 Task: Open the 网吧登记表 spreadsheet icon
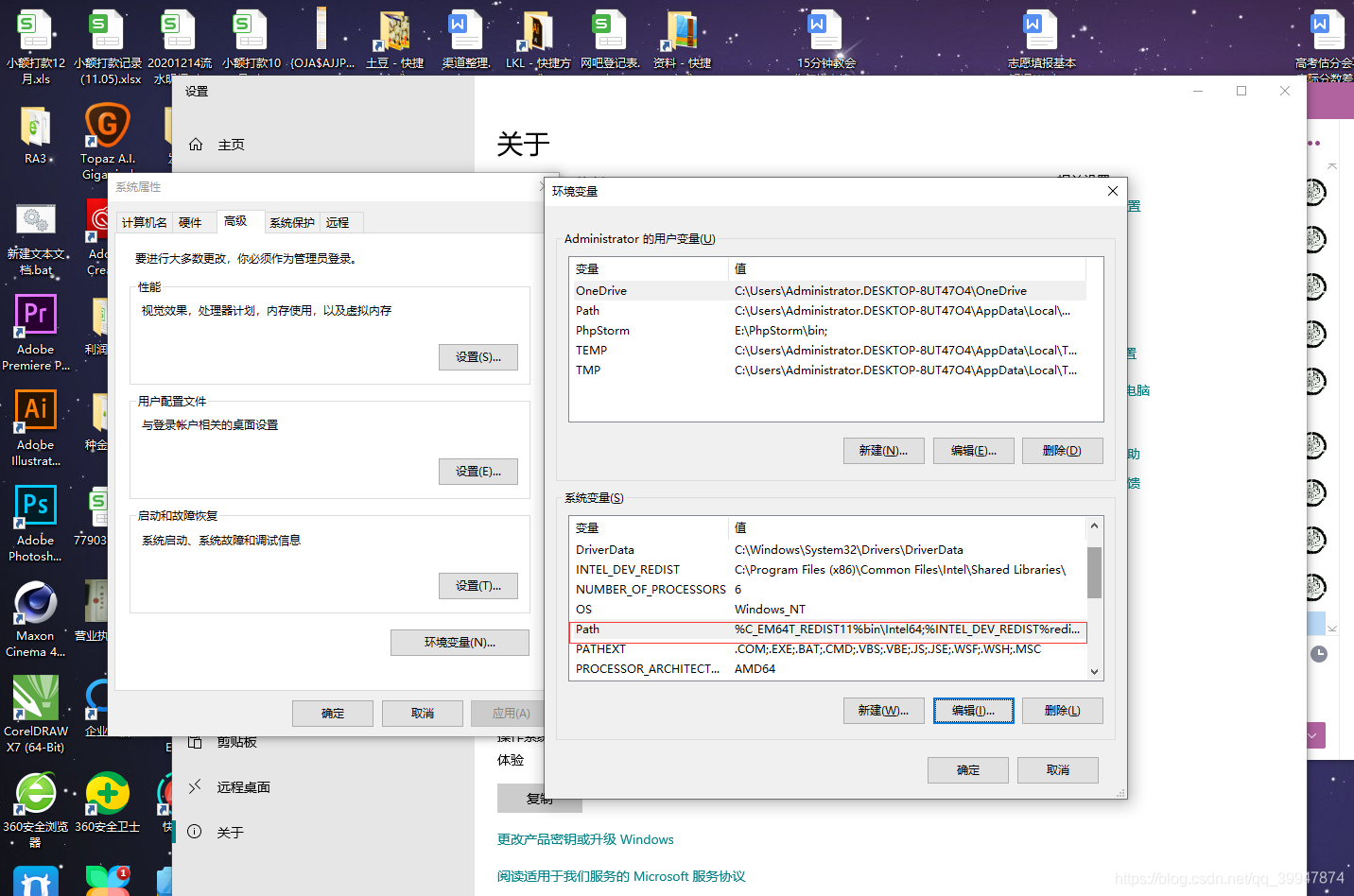[x=610, y=41]
